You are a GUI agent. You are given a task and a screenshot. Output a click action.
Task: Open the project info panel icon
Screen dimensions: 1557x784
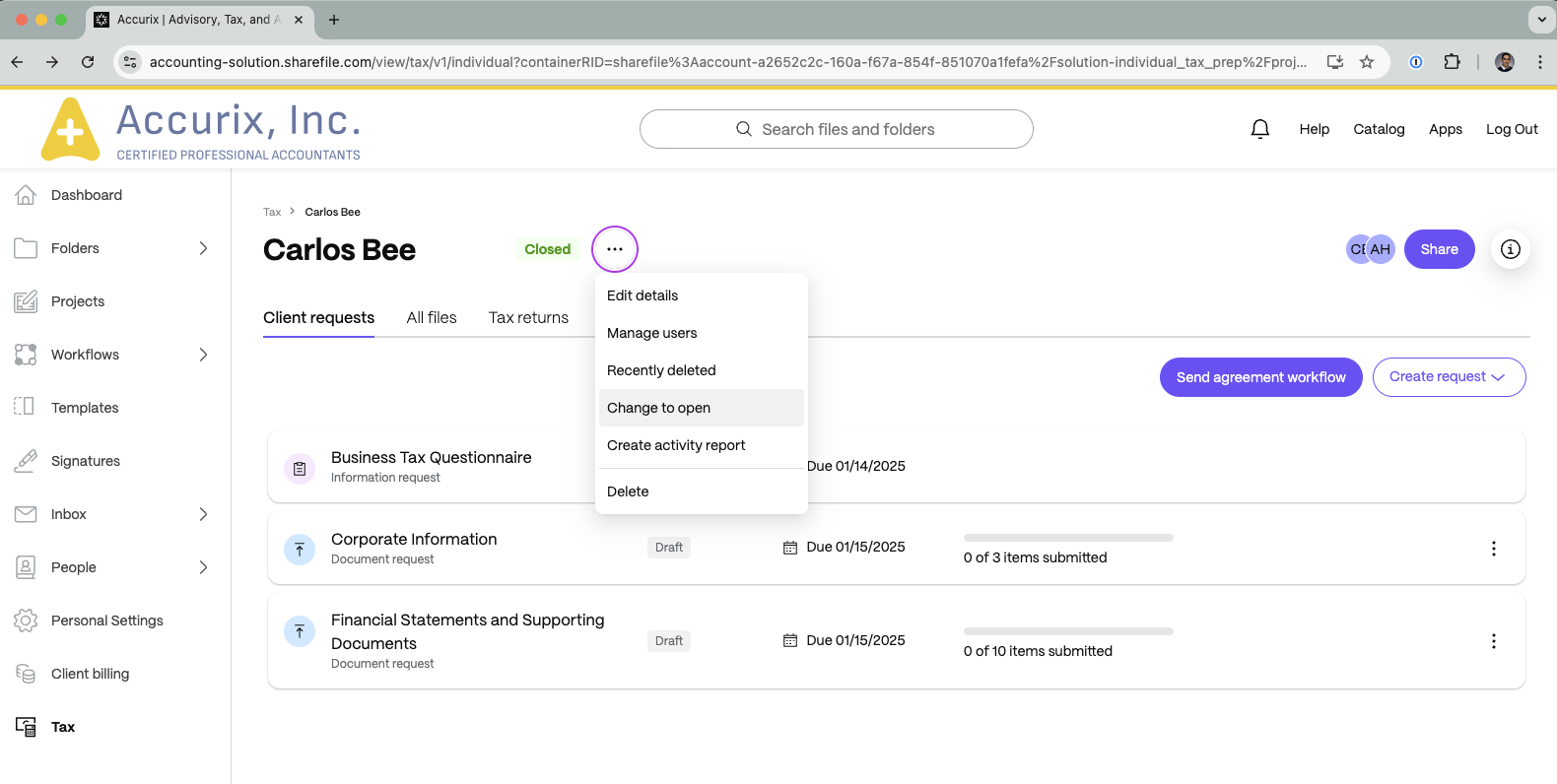(x=1510, y=249)
